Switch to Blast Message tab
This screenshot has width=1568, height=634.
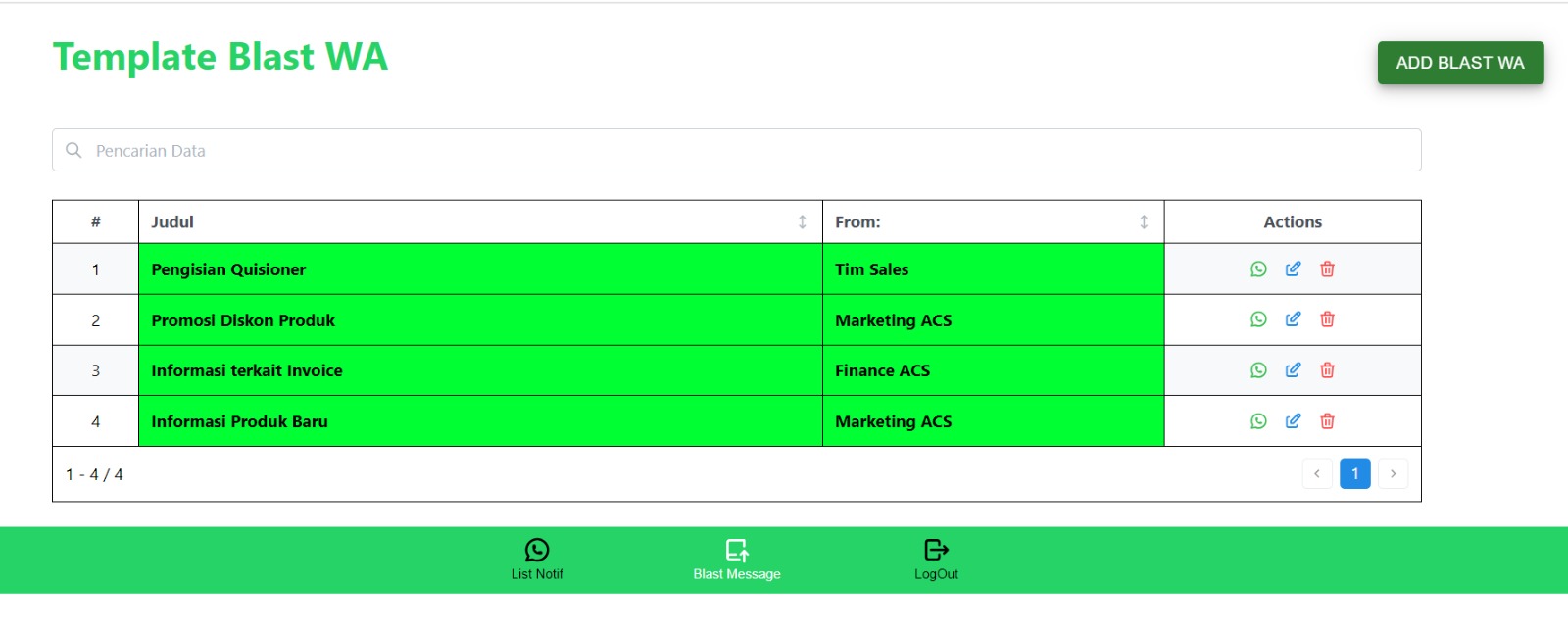click(x=737, y=560)
